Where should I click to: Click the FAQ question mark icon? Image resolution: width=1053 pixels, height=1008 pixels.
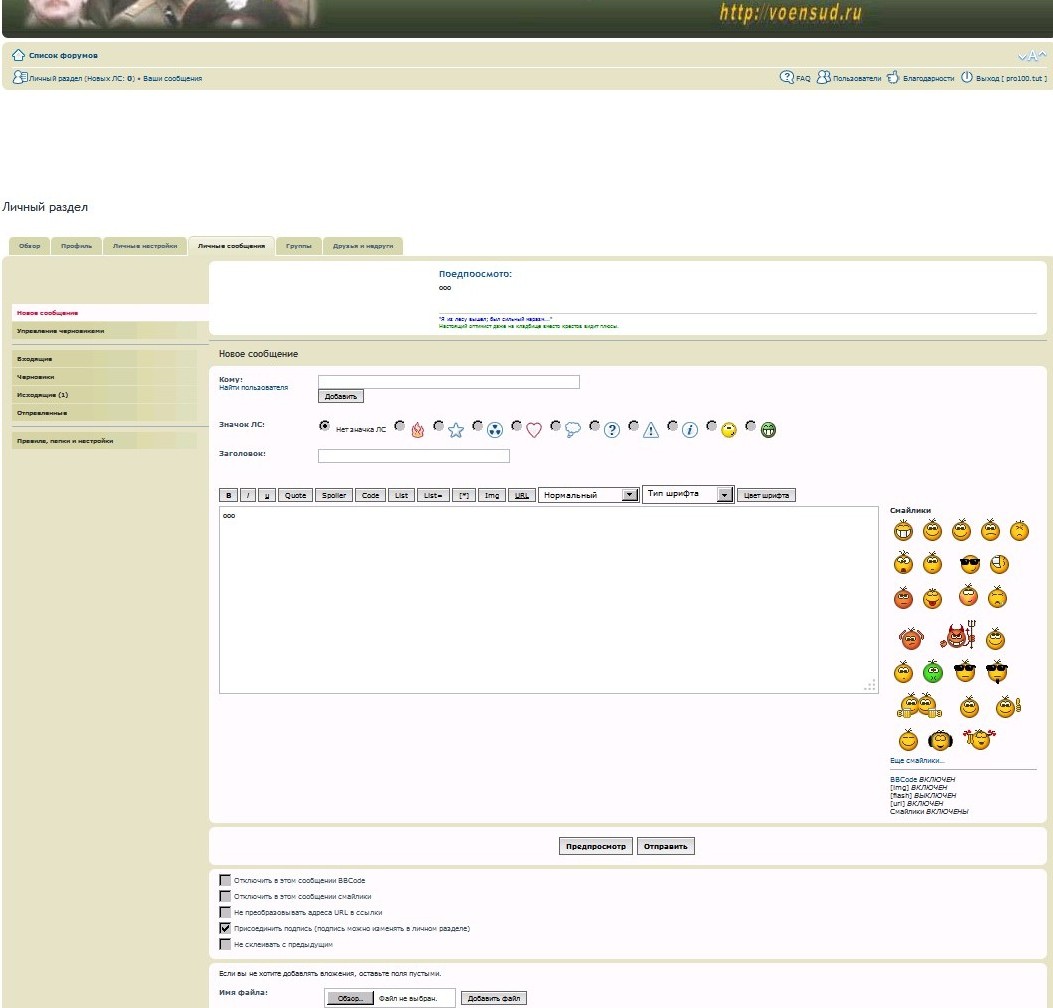click(x=787, y=78)
